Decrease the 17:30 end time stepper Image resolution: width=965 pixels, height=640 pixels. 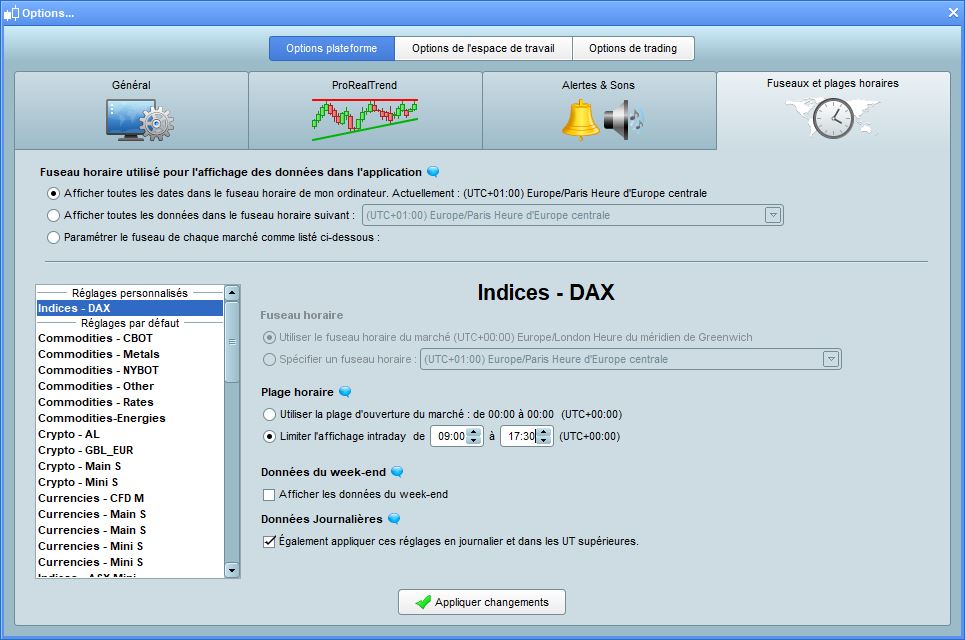pos(543,441)
